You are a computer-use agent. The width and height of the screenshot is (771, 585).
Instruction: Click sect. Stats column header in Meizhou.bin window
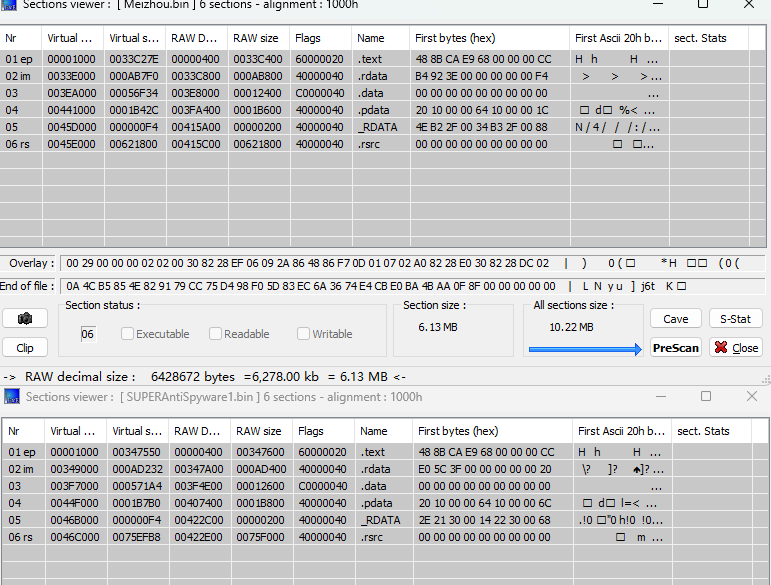709,38
